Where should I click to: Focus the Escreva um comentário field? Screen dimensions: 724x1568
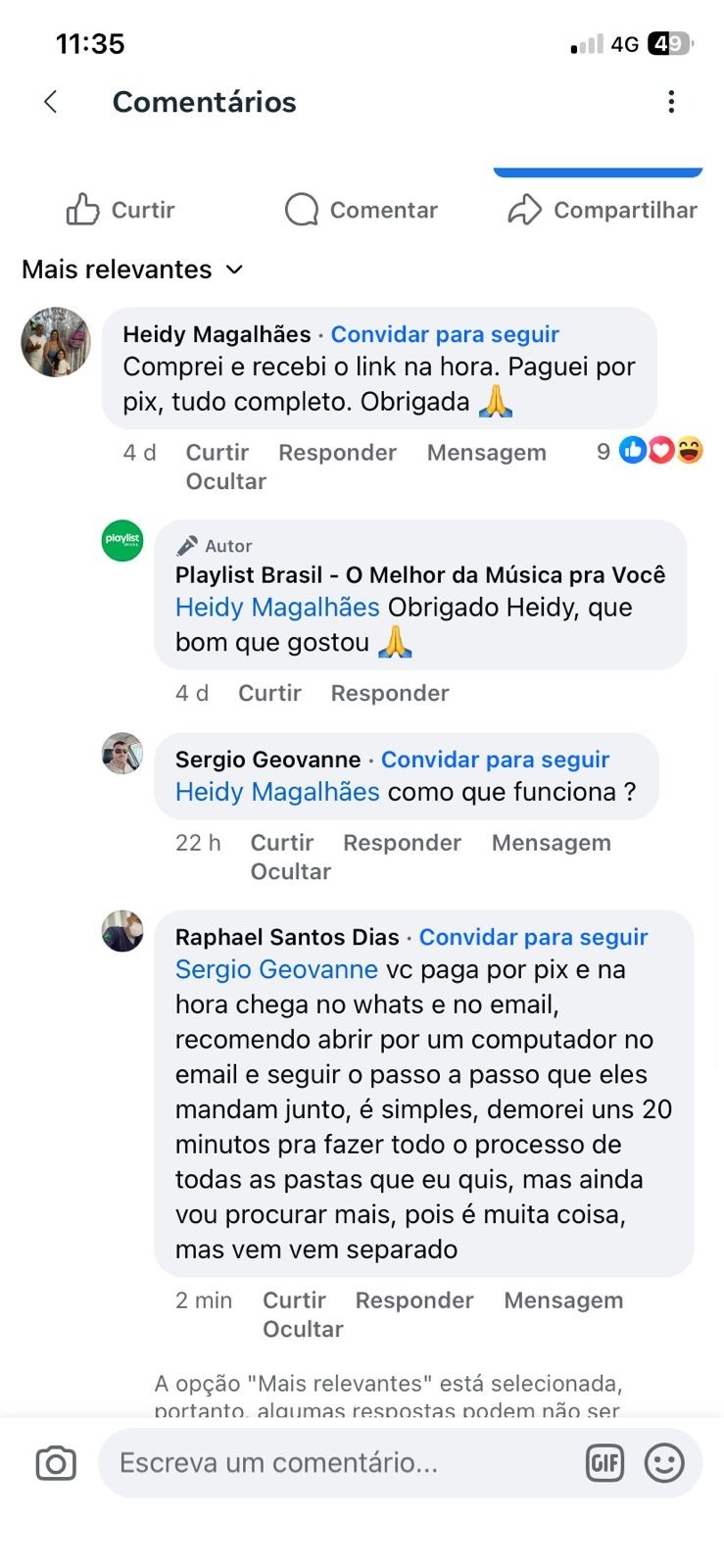click(x=343, y=1463)
